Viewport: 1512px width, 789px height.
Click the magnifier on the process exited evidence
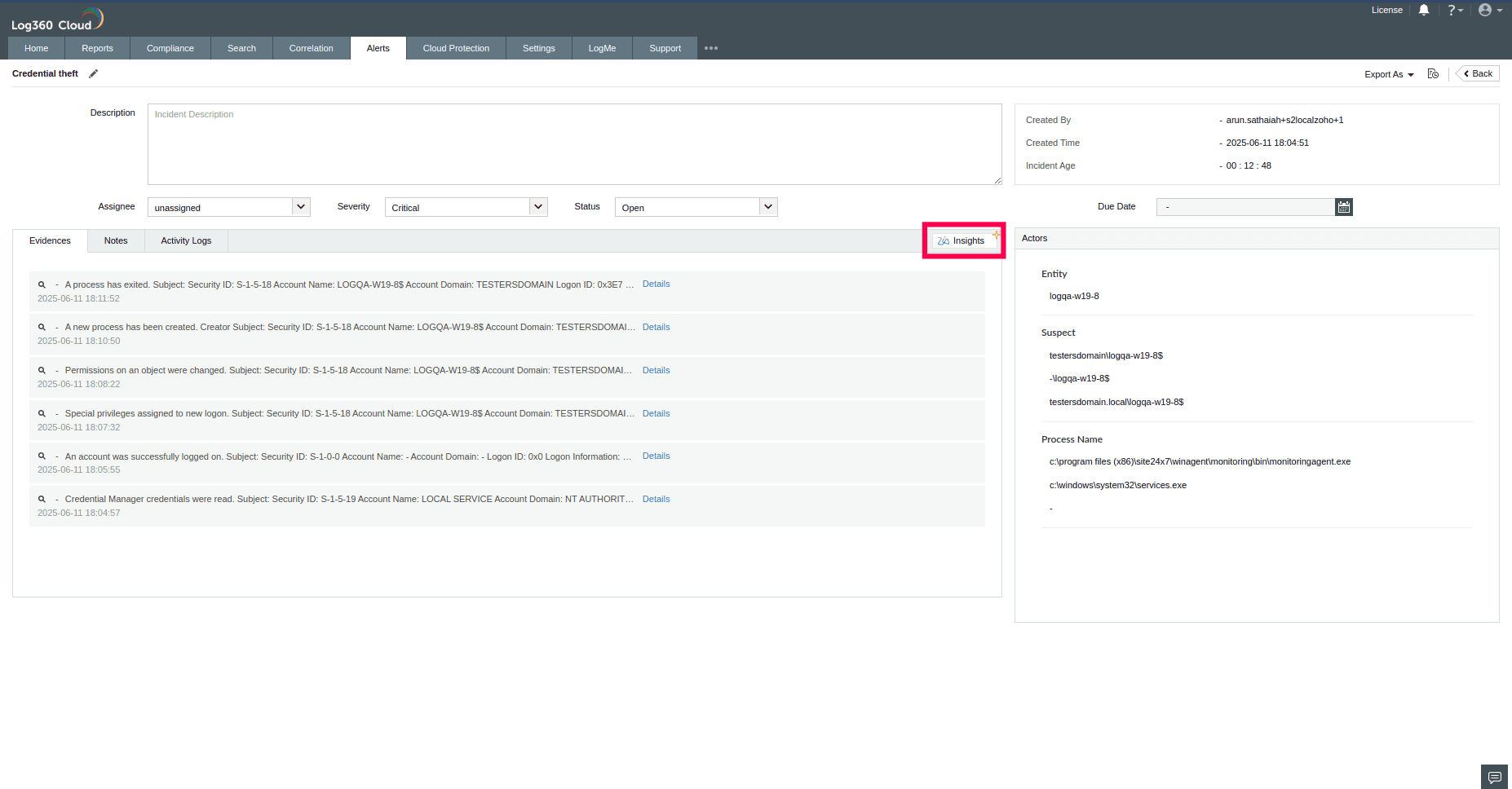(42, 284)
